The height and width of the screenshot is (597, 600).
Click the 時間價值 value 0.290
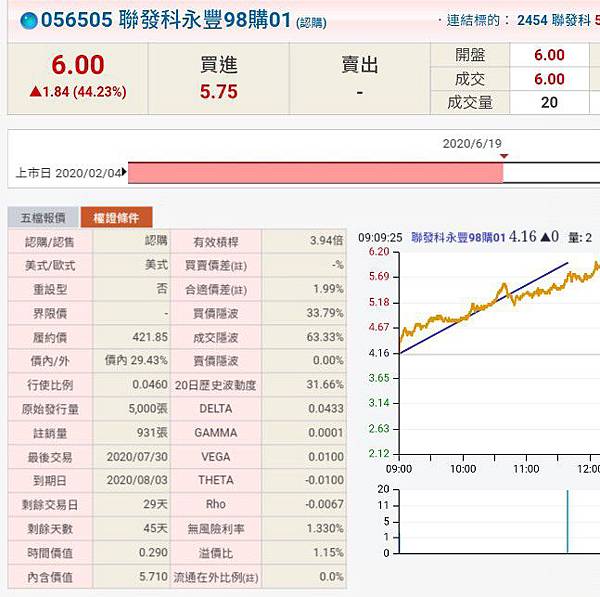(x=153, y=553)
